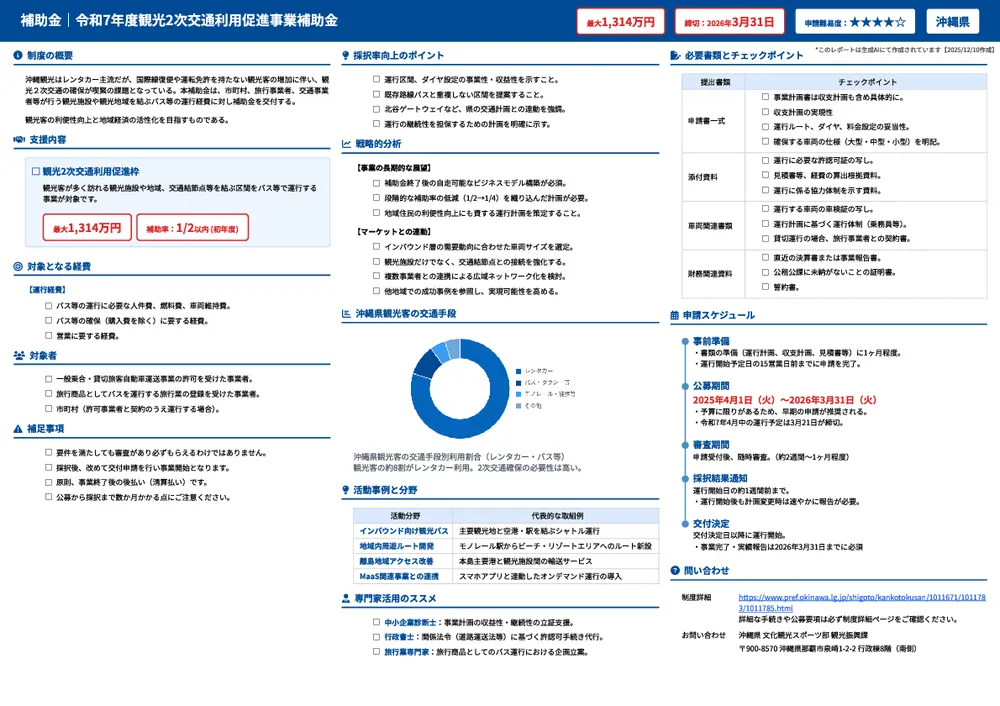Viewport: 1000px width, 706px height.
Task: Check the 運行区間、ダイヤ設定の事業性 checkbox
Action: (376, 78)
